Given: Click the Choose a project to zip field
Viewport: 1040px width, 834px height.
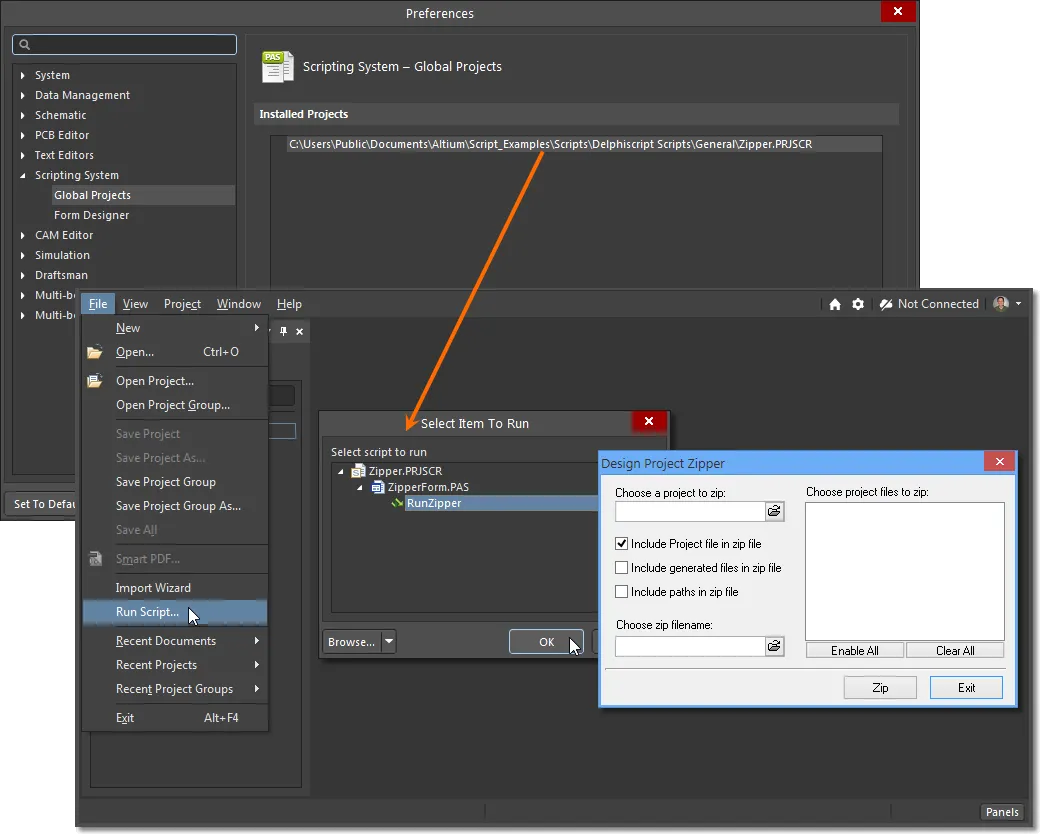Looking at the screenshot, I should coord(690,511).
